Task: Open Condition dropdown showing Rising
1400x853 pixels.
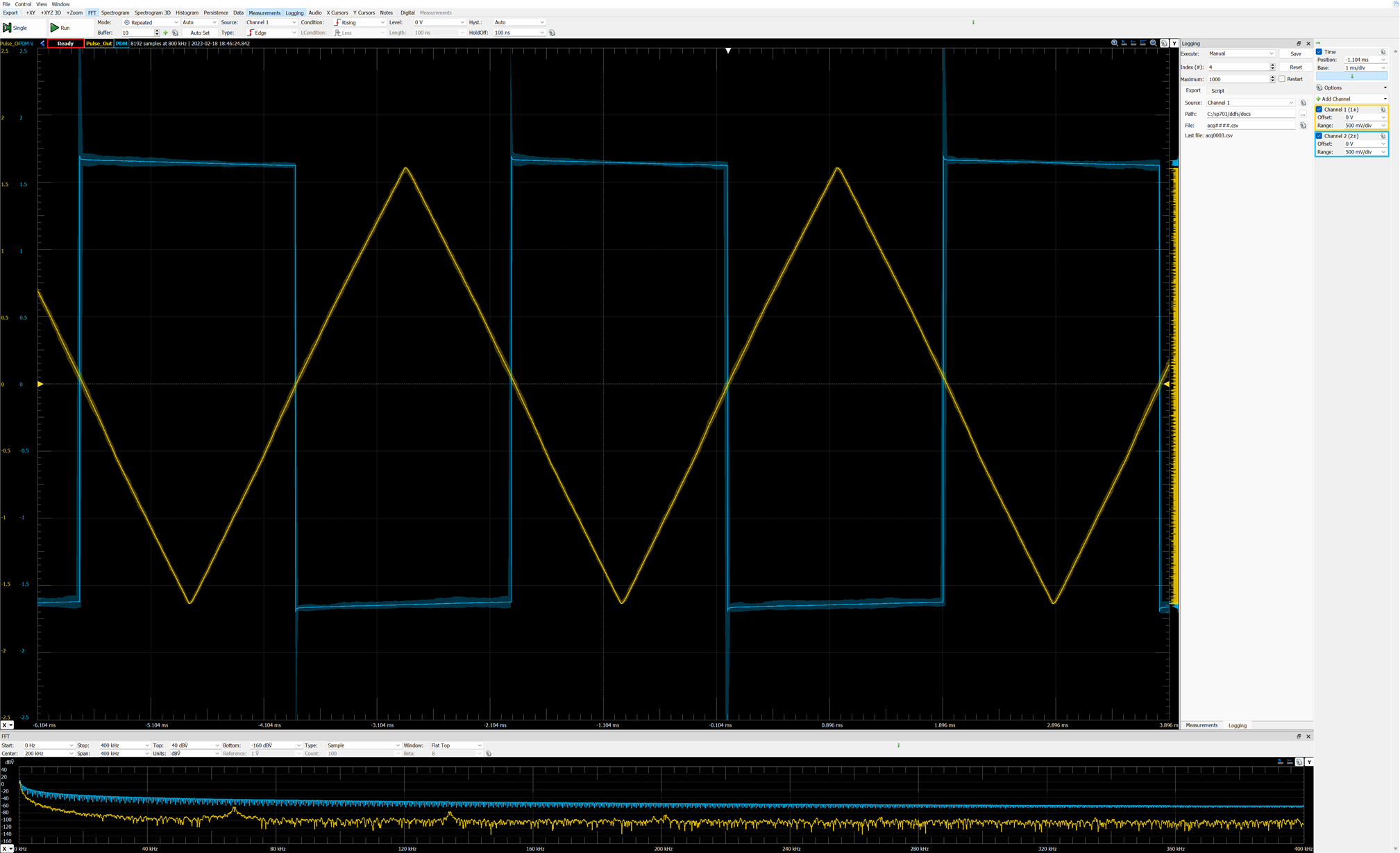Action: (x=359, y=22)
